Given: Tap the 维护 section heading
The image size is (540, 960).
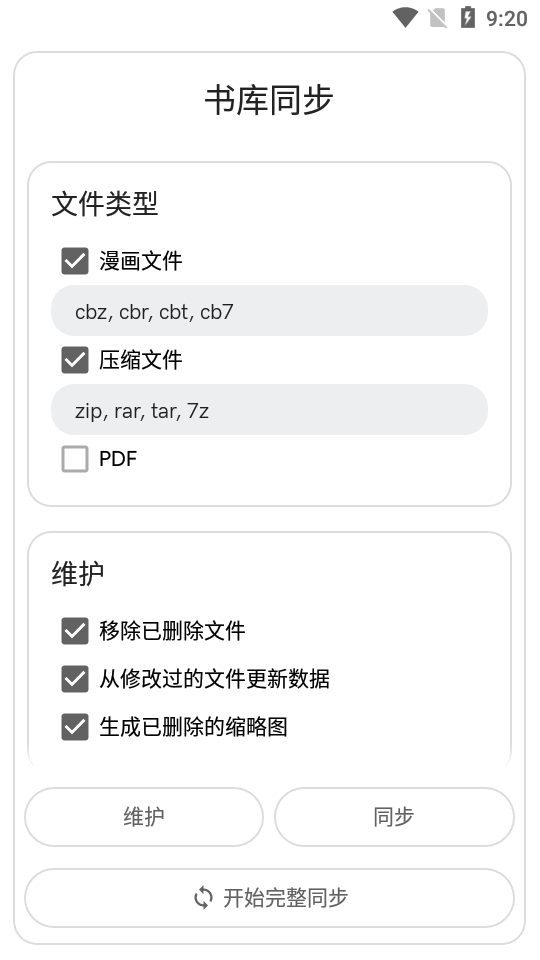Looking at the screenshot, I should (x=78, y=574).
